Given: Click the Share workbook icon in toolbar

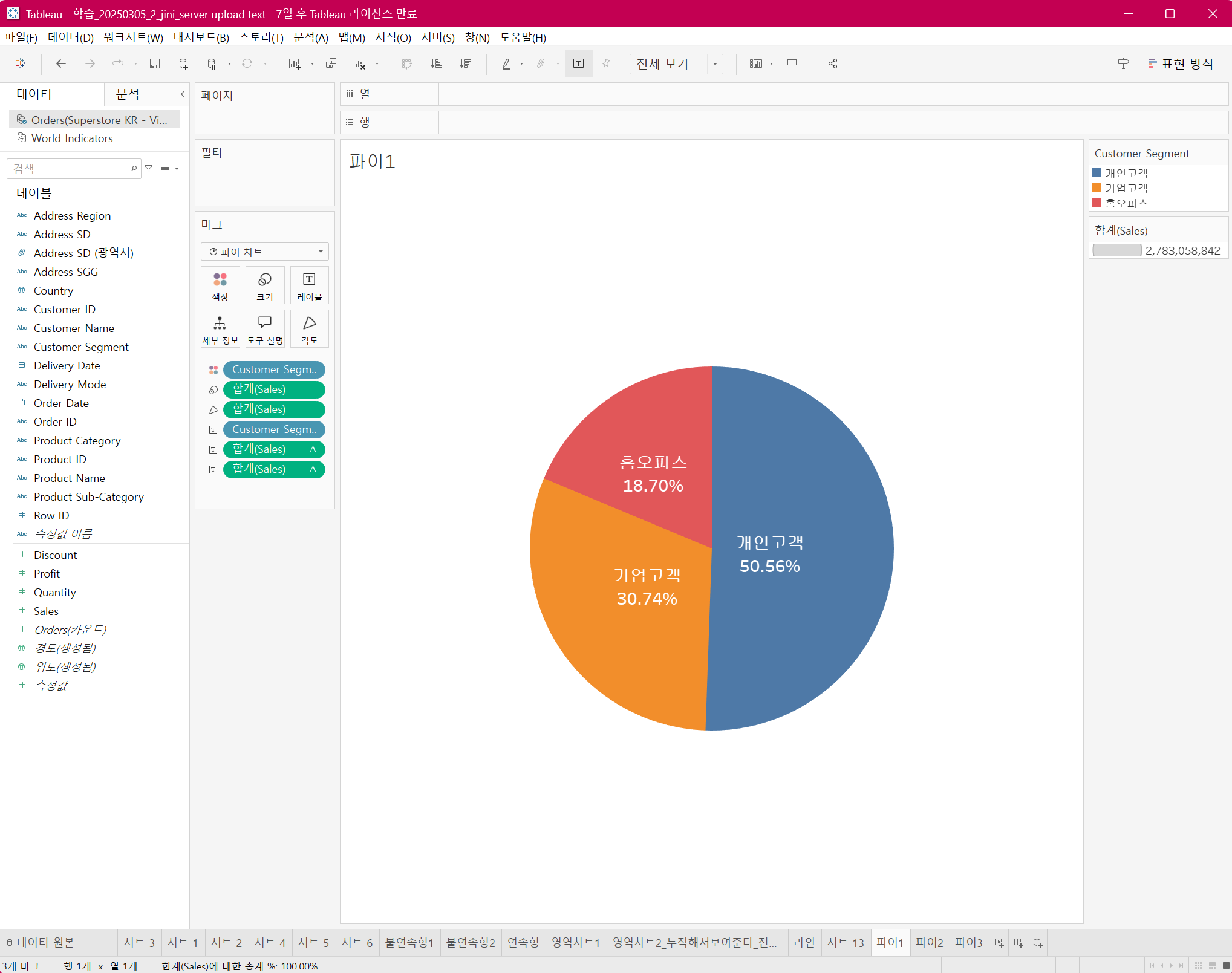Looking at the screenshot, I should 833,63.
